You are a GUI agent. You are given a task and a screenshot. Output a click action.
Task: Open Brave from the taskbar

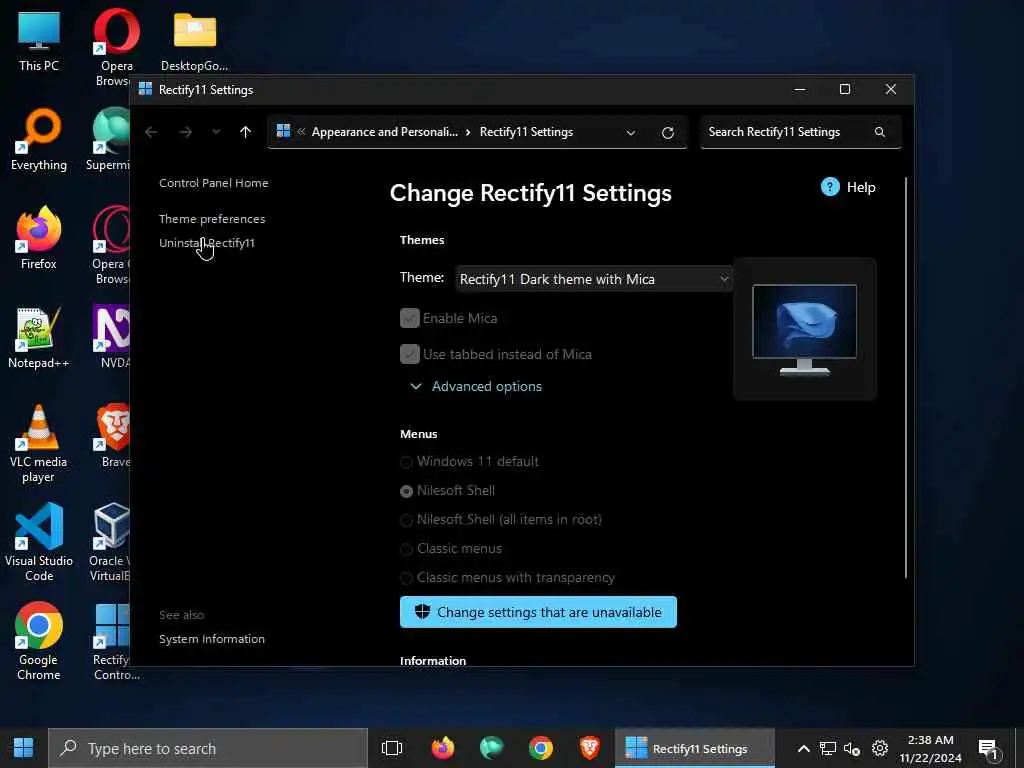(590, 748)
